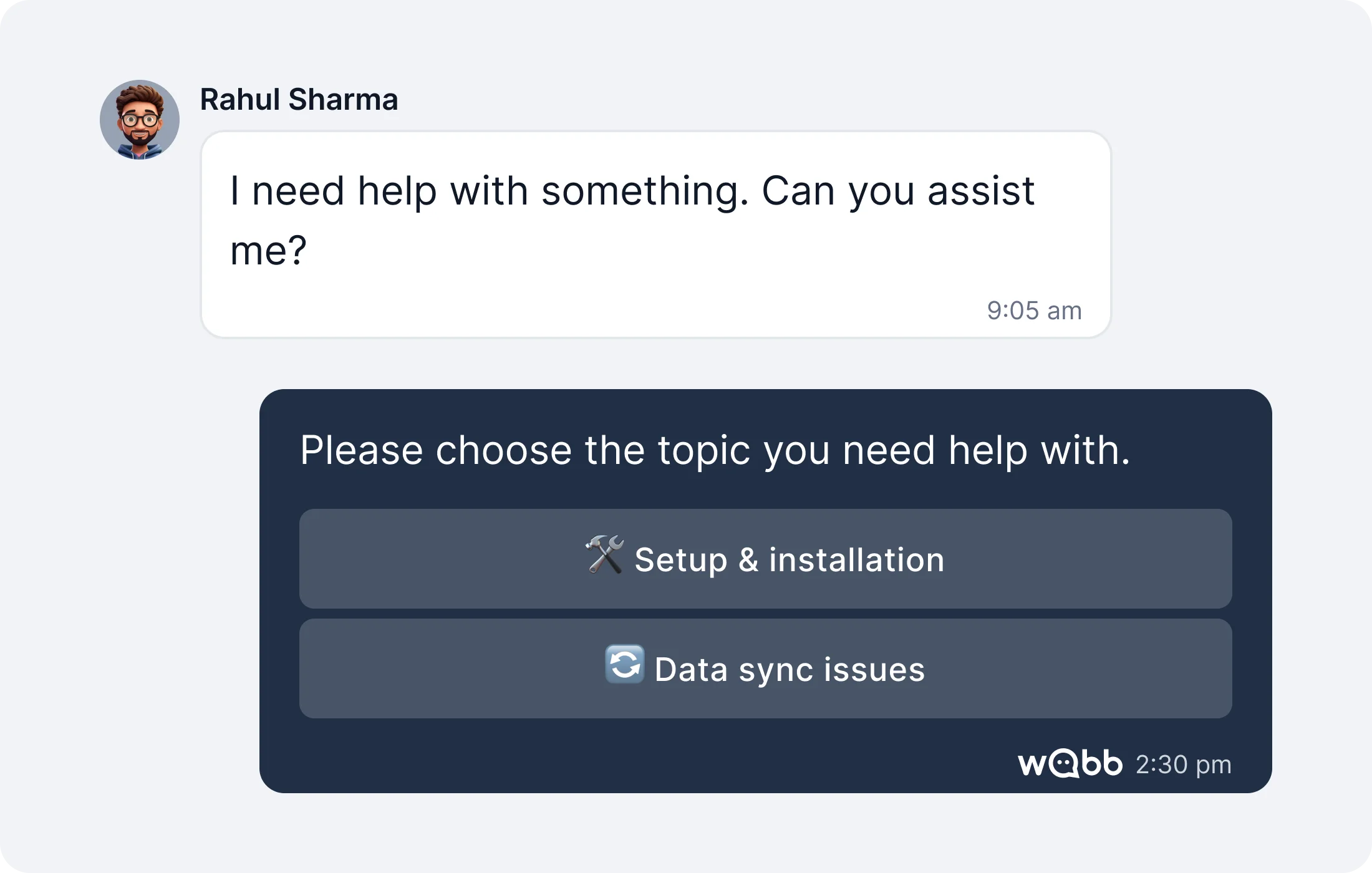
Task: Click the word "me?" in Rahul's message
Action: [268, 251]
